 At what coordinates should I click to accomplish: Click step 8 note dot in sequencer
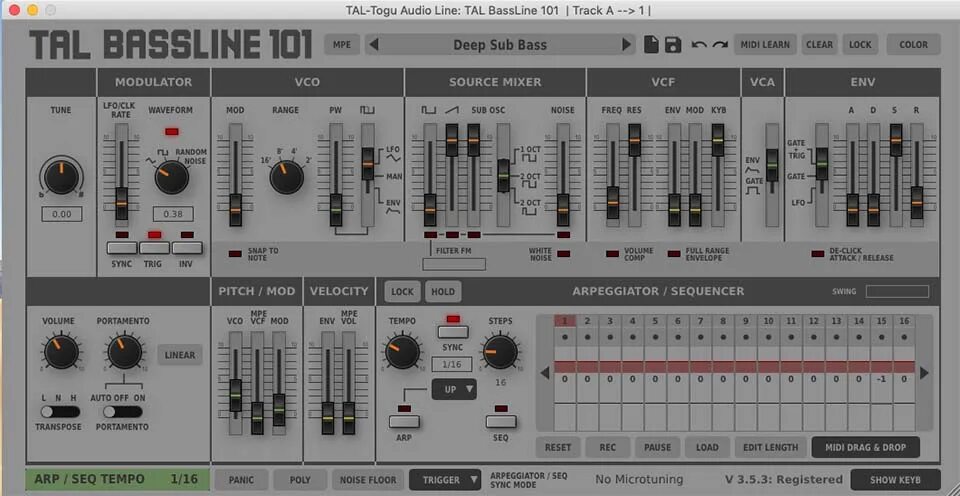[x=723, y=337]
